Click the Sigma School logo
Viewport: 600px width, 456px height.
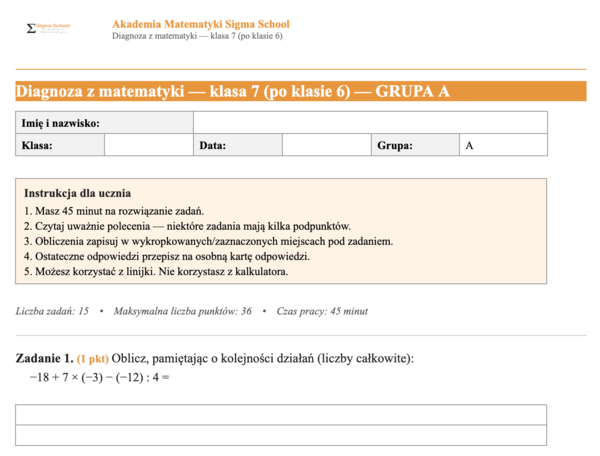tap(48, 28)
